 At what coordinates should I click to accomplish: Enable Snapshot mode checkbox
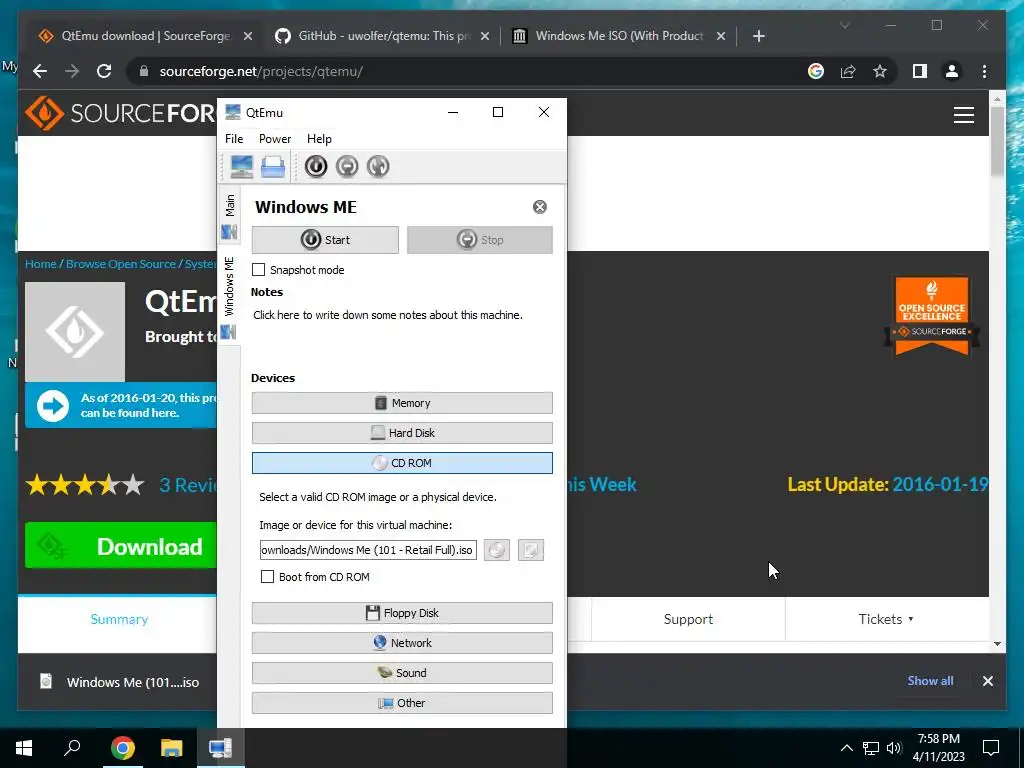(259, 270)
